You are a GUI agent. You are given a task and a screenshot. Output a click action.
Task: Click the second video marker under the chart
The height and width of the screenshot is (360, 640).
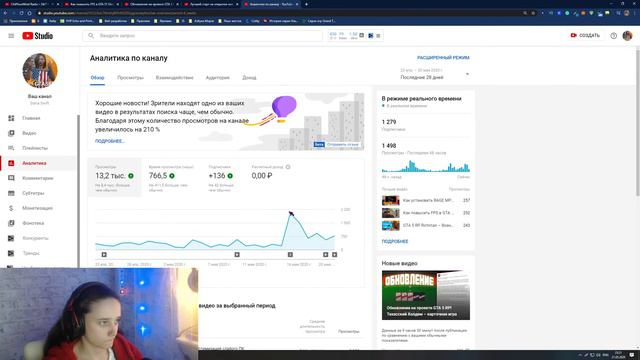[237, 255]
